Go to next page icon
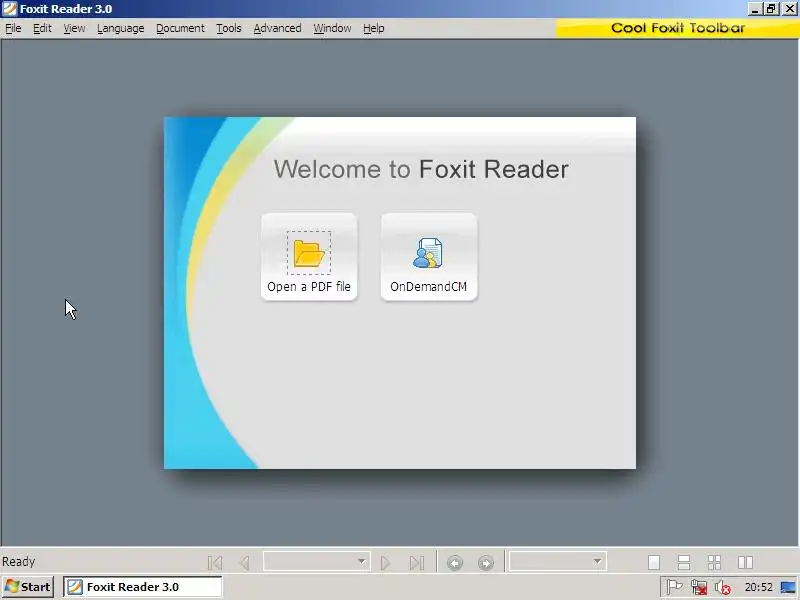 point(386,563)
